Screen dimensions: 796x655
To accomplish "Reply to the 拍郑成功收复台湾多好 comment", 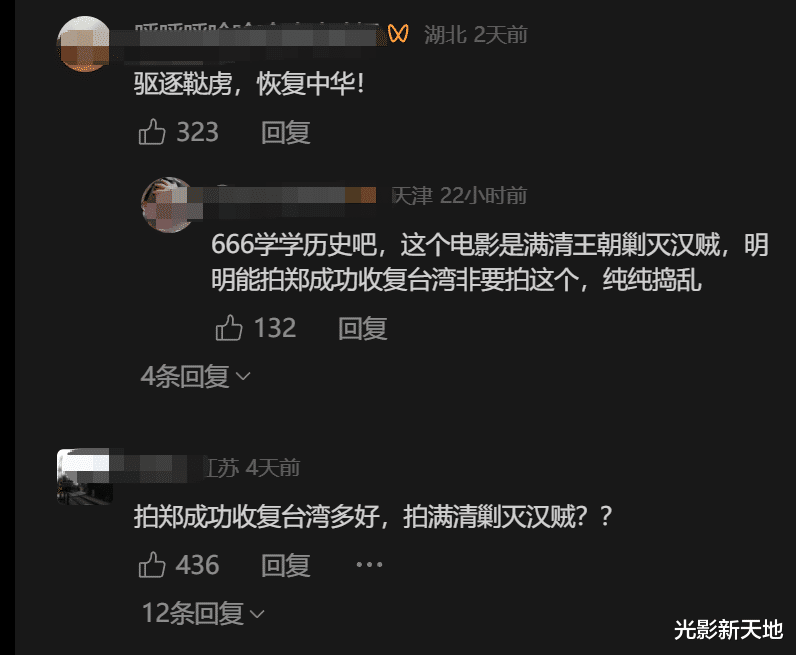I will point(285,565).
